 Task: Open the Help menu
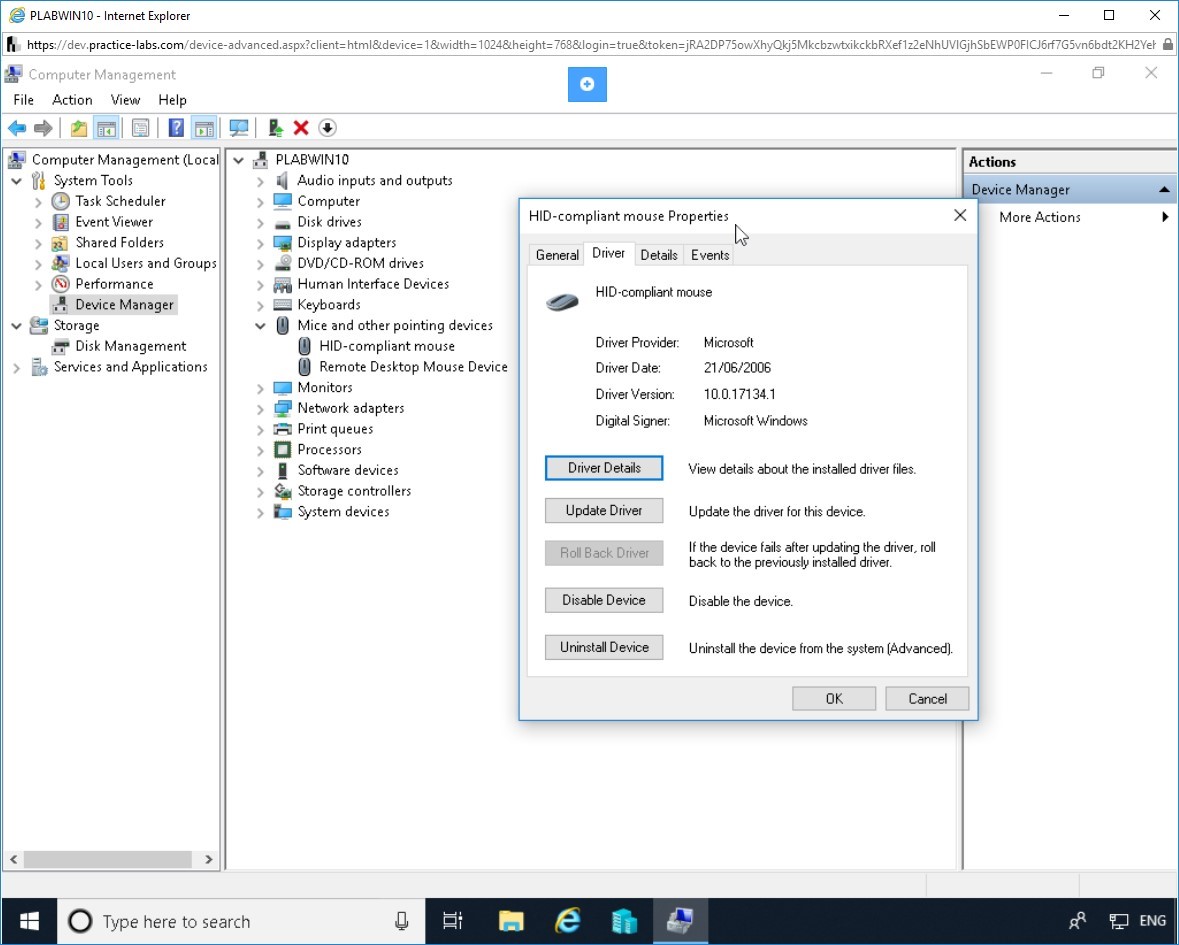pos(172,100)
